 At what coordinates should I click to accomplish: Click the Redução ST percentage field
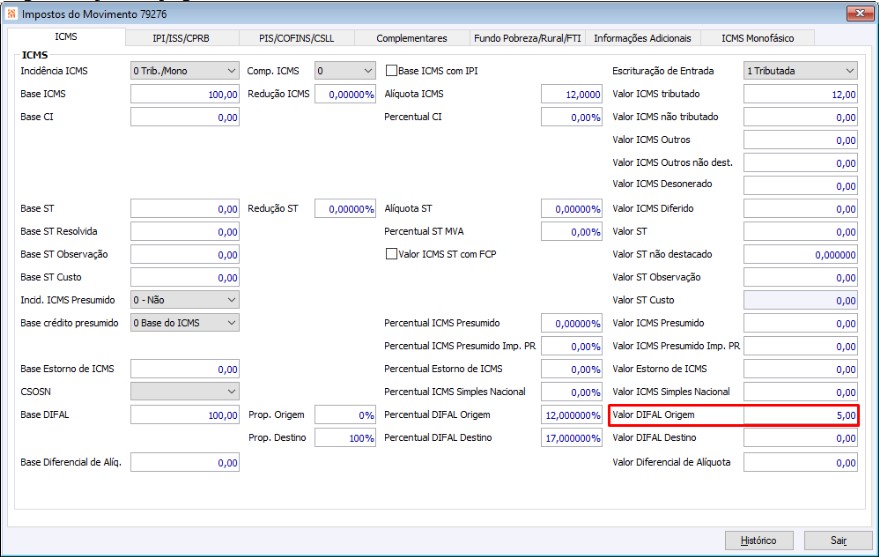[345, 208]
